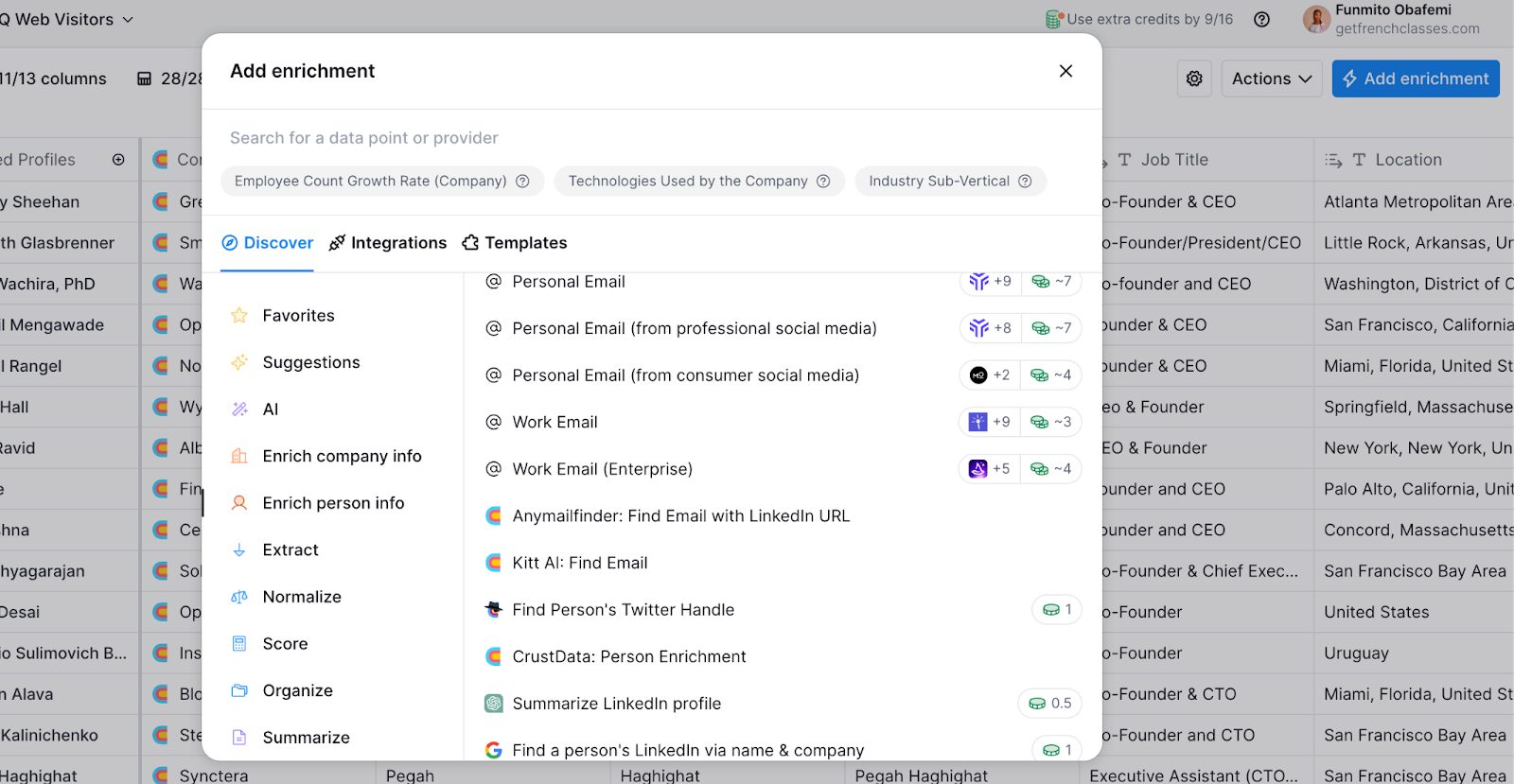
Task: Click the Find Person's Twitter Handle icon
Action: pos(493,610)
